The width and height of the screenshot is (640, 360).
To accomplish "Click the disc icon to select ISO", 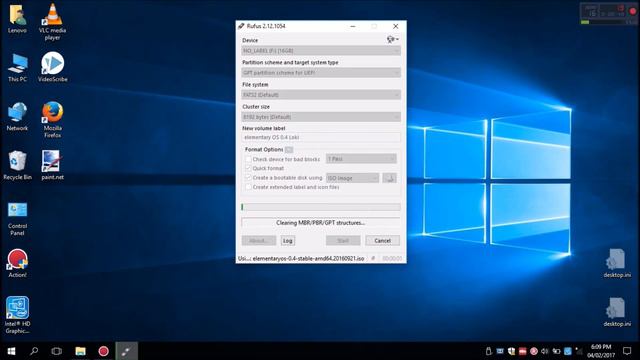I will [389, 178].
